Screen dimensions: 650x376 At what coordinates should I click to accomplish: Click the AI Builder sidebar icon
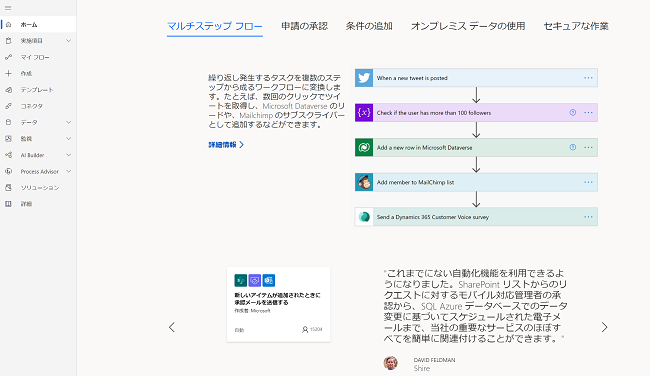8,155
